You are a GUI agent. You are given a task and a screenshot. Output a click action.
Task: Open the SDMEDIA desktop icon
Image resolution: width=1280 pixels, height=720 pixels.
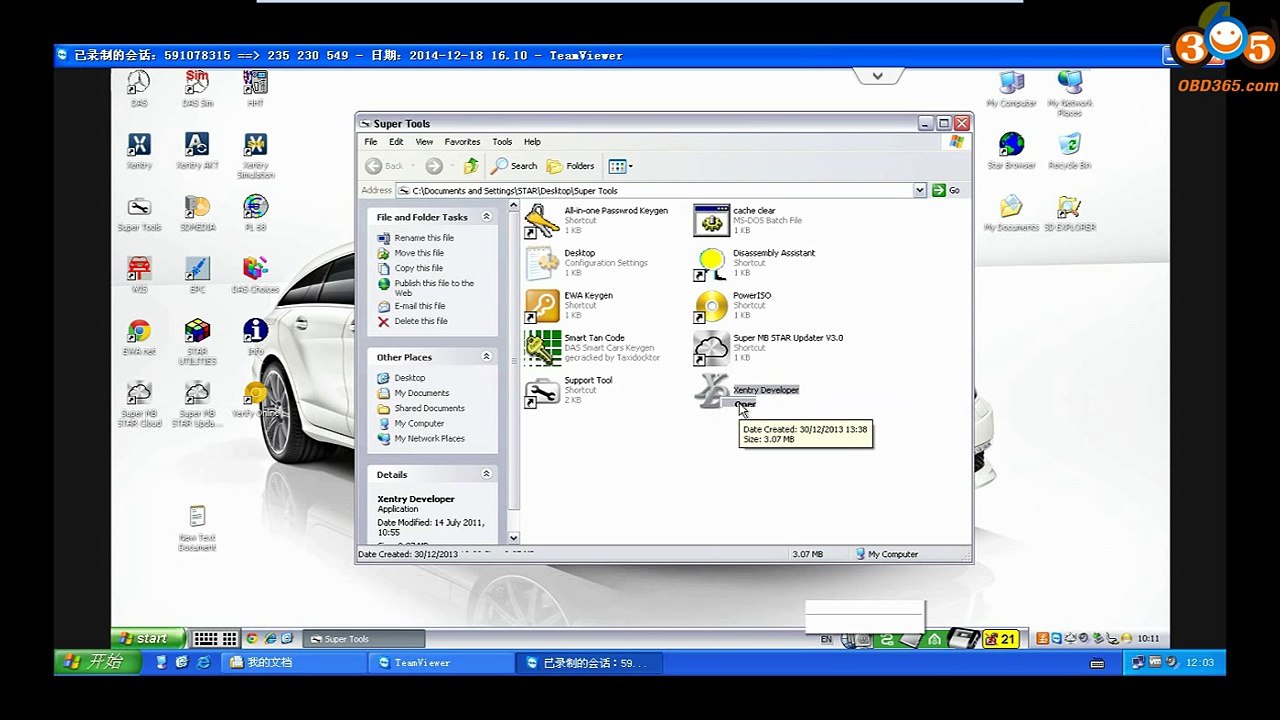click(197, 212)
